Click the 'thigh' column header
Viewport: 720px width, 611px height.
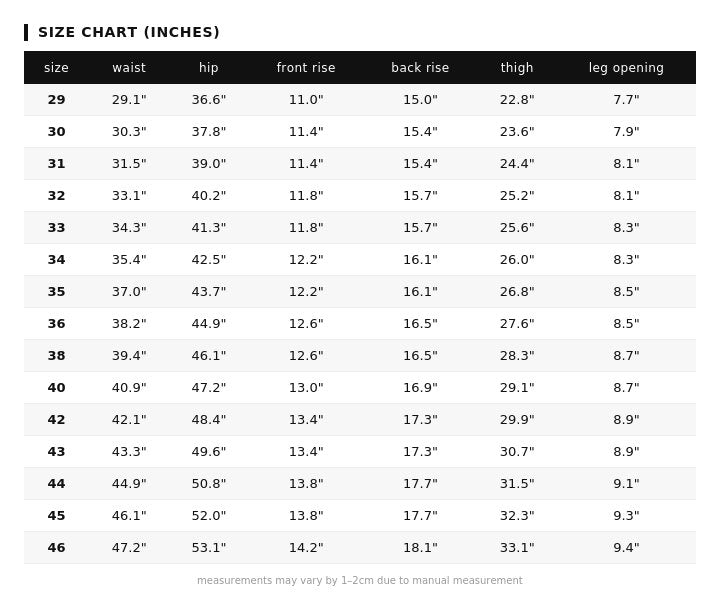coord(517,68)
